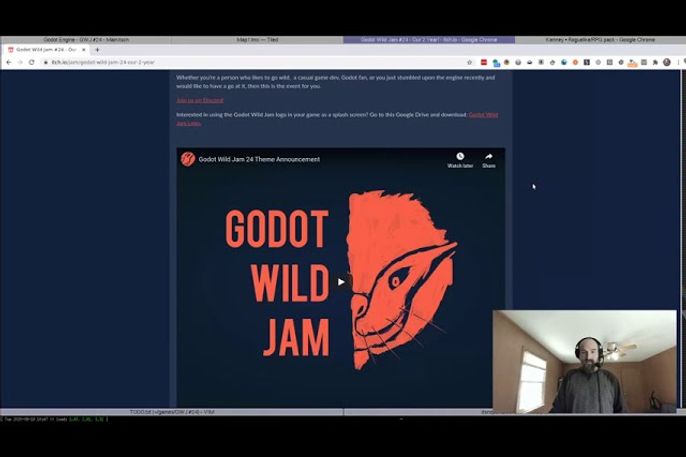Open the Join us on Discord link
The image size is (686, 457).
pos(200,101)
